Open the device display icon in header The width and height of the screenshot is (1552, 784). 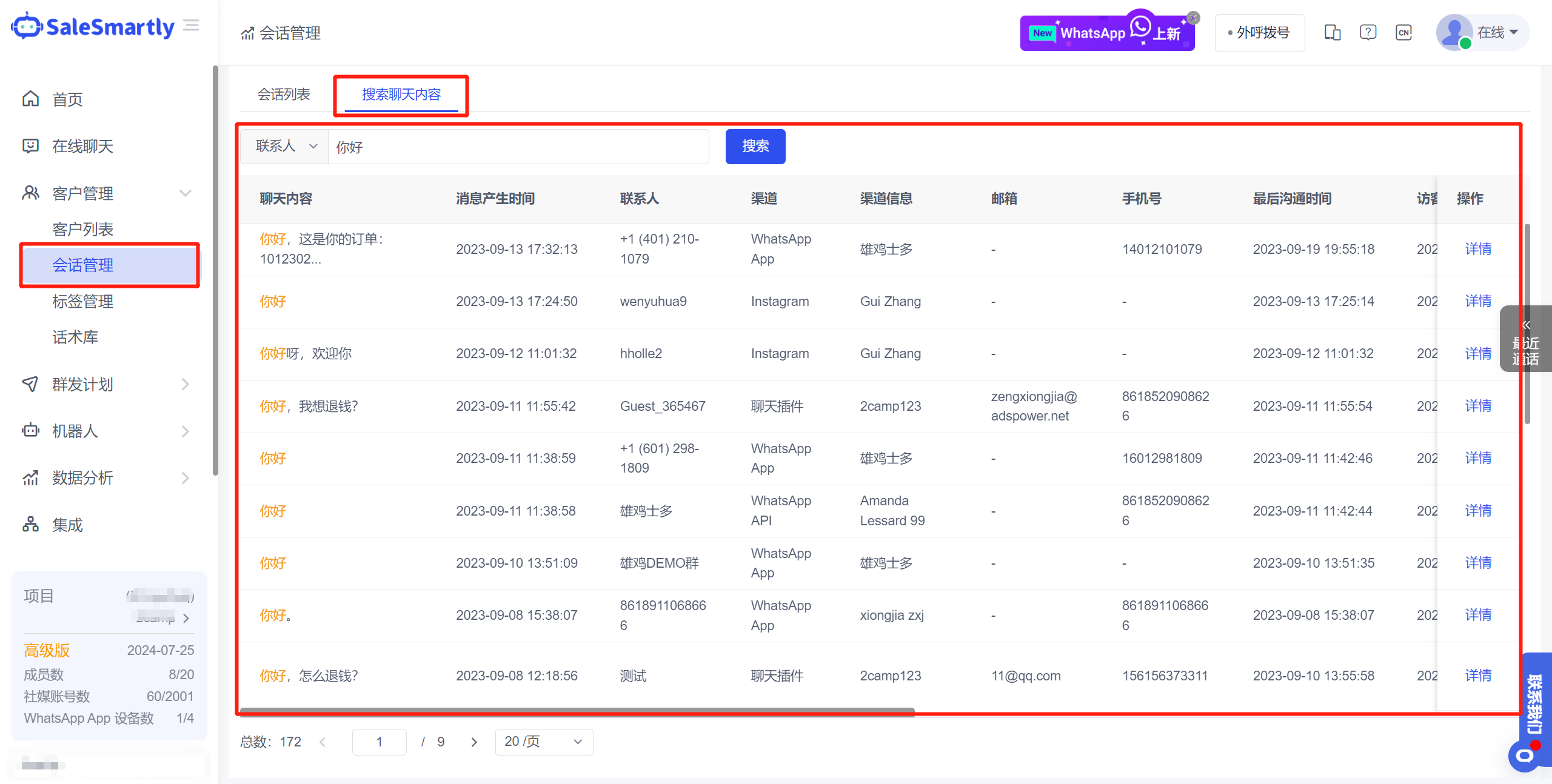click(1332, 33)
